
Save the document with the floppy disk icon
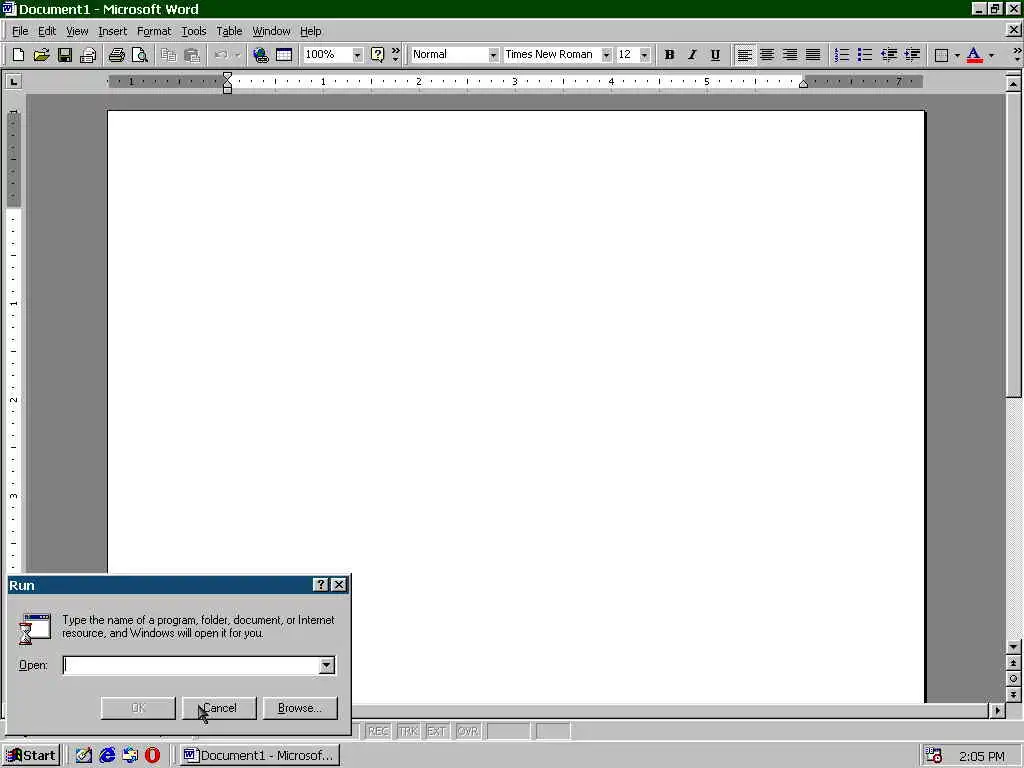tap(65, 55)
